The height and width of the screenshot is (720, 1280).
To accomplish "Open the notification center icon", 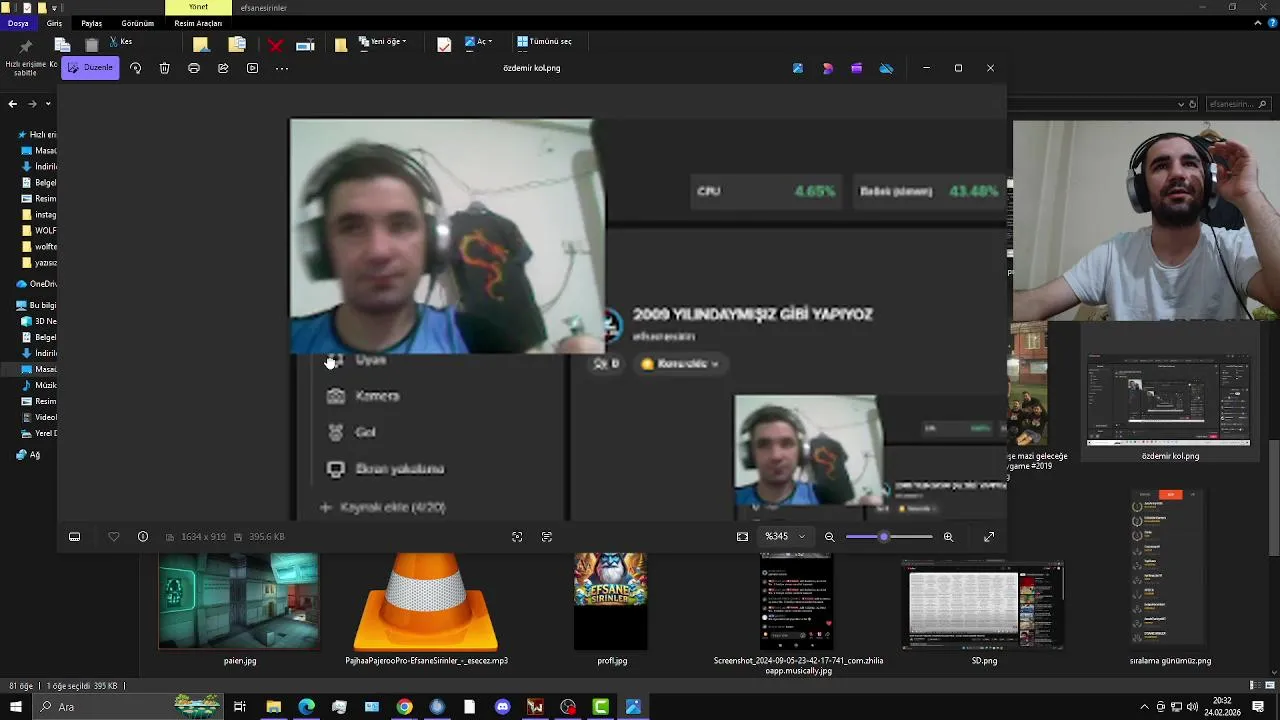I will [1258, 707].
